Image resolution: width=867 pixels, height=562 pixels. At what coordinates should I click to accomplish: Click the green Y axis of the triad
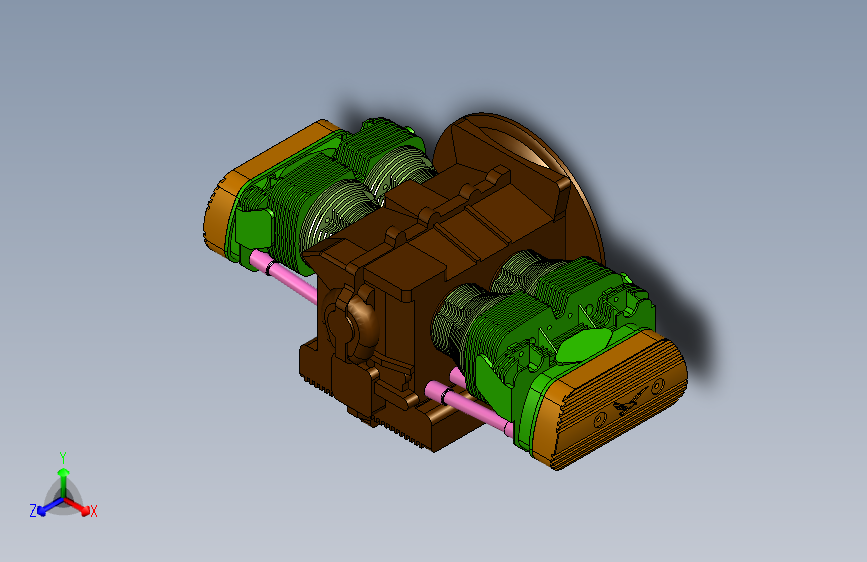[64, 483]
